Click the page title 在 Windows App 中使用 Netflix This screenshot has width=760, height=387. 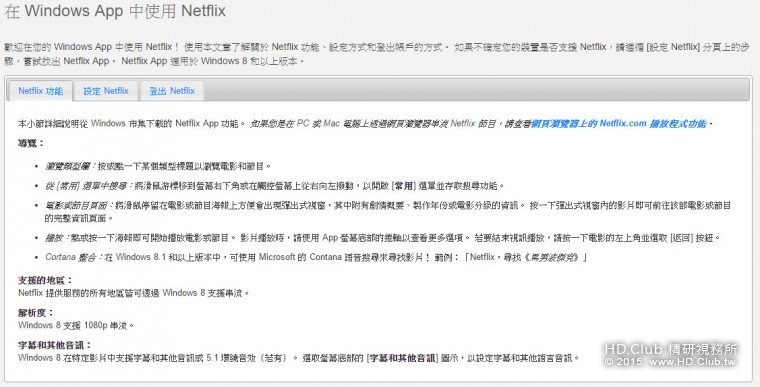tap(115, 11)
